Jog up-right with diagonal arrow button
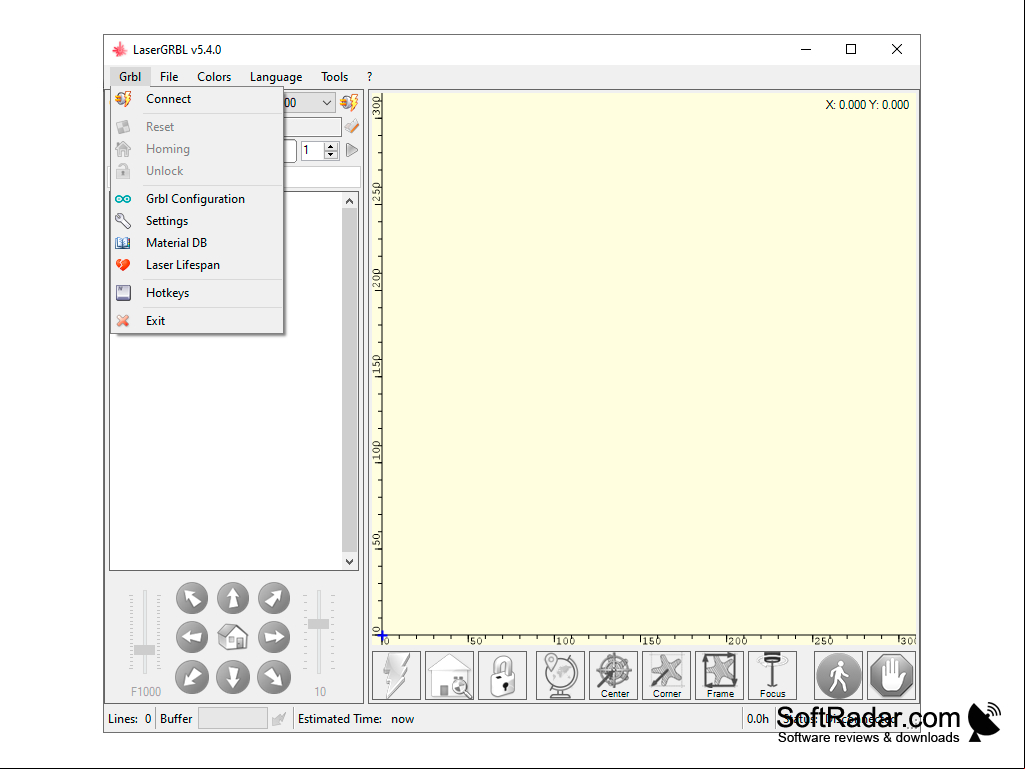The width and height of the screenshot is (1025, 769). click(274, 598)
